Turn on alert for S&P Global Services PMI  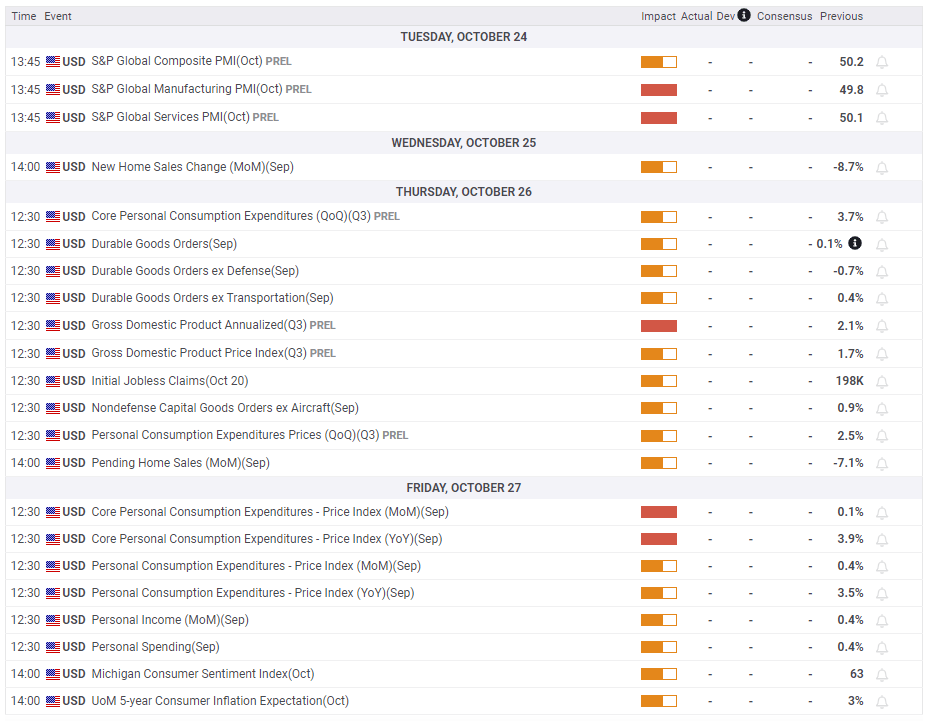click(x=882, y=118)
